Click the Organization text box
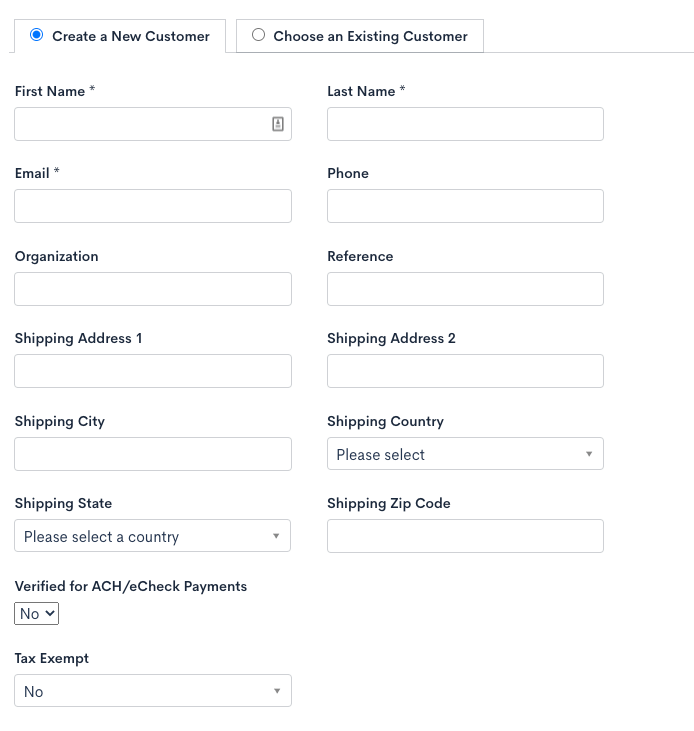The image size is (694, 731). [152, 289]
